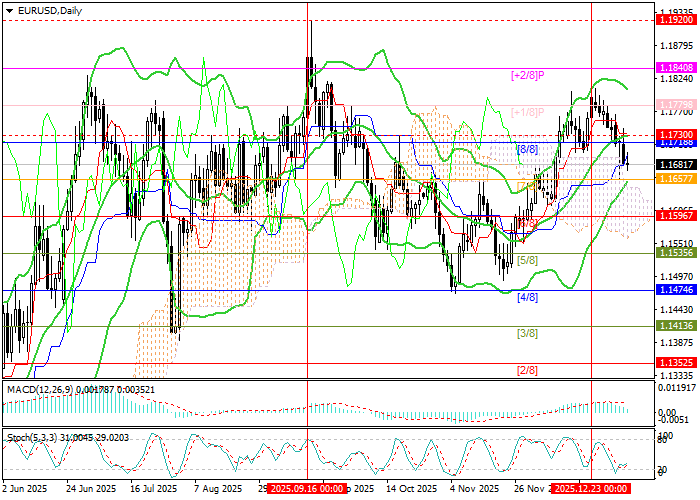The width and height of the screenshot is (700, 500).
Task: Select the 24 Jun 2025 date label
Action: [91, 488]
